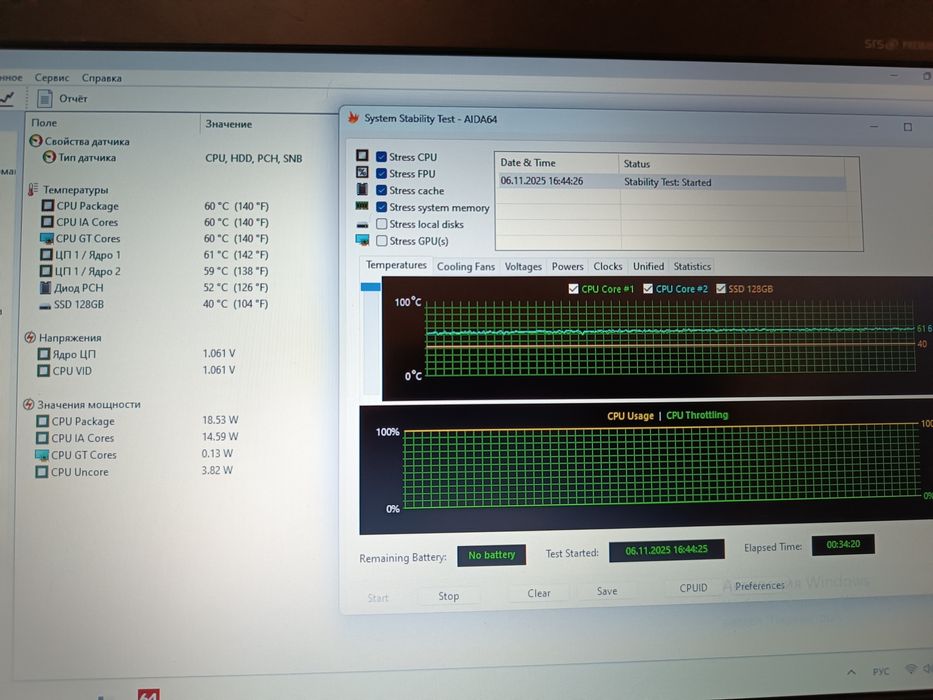Click the CPU VID row icon
Viewport: 933px width, 700px height.
click(43, 371)
